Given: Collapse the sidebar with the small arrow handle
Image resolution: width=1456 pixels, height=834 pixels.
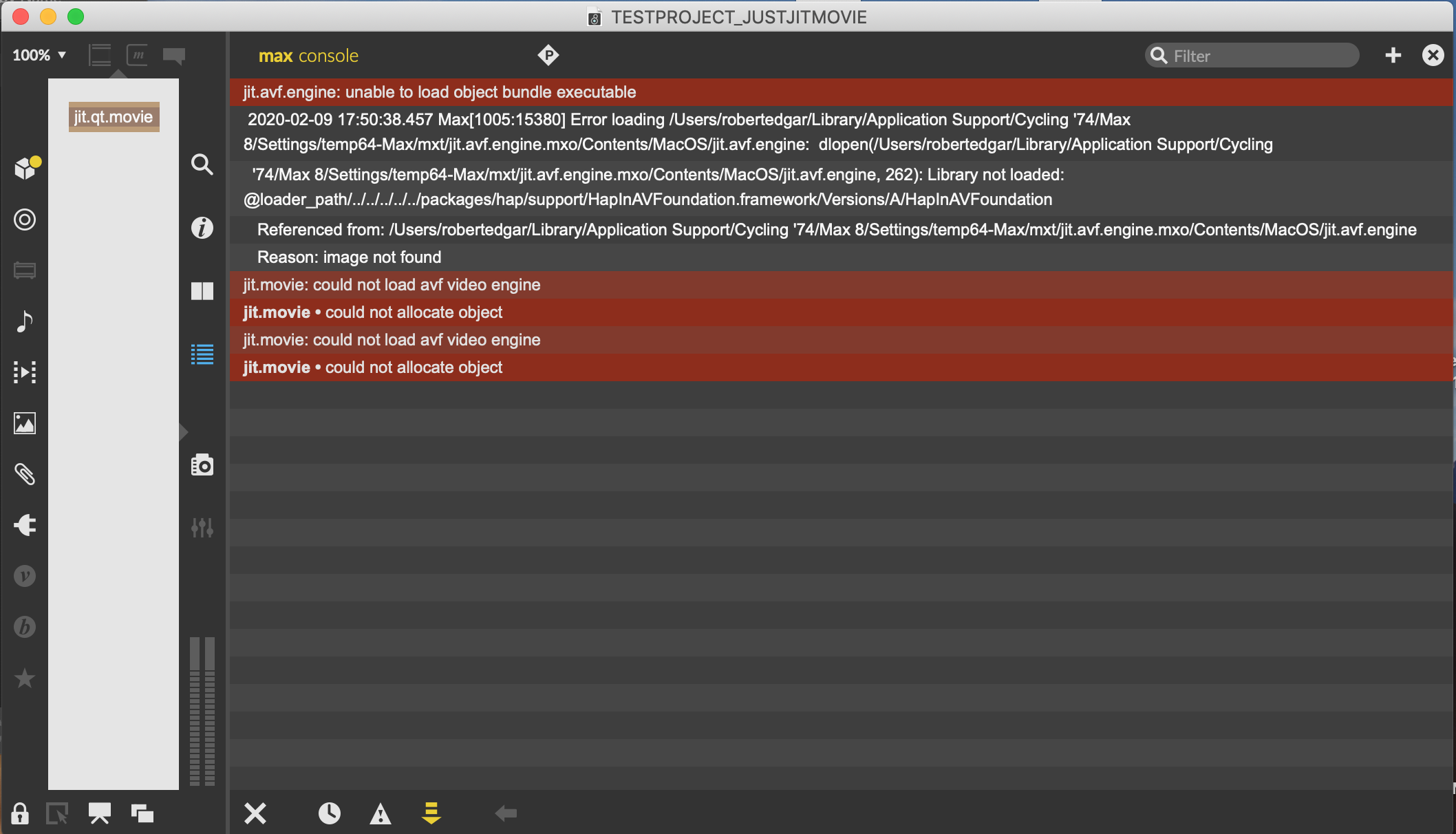Looking at the screenshot, I should pyautogui.click(x=183, y=432).
